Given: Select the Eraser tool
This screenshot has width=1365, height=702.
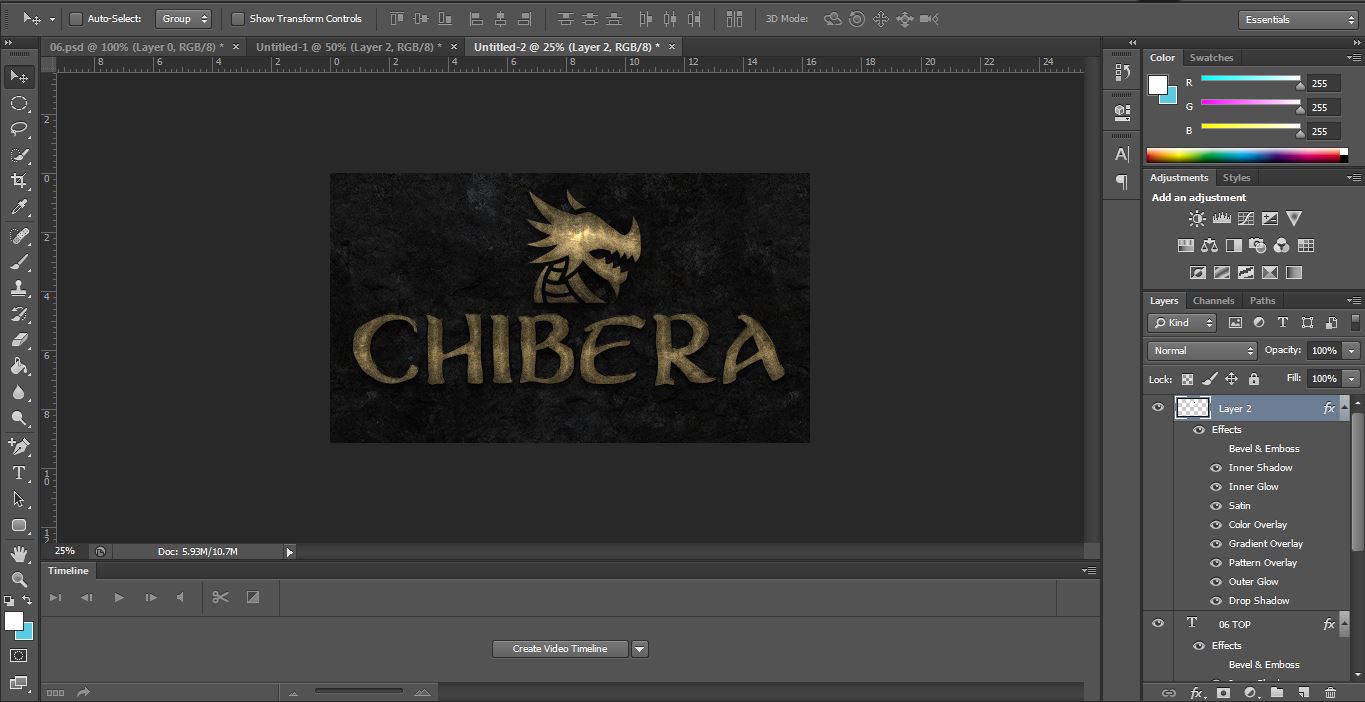Looking at the screenshot, I should click(x=19, y=340).
